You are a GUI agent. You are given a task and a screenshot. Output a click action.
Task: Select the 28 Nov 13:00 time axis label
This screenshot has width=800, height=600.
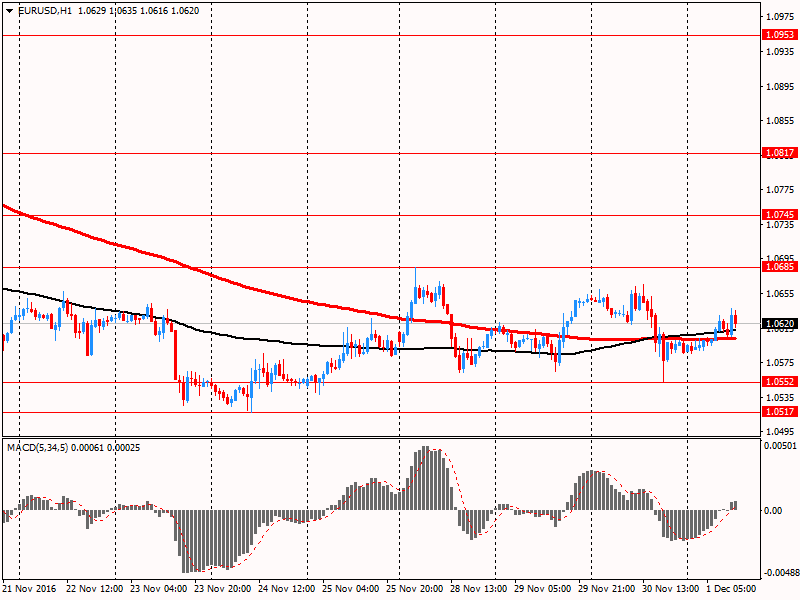pyautogui.click(x=479, y=588)
